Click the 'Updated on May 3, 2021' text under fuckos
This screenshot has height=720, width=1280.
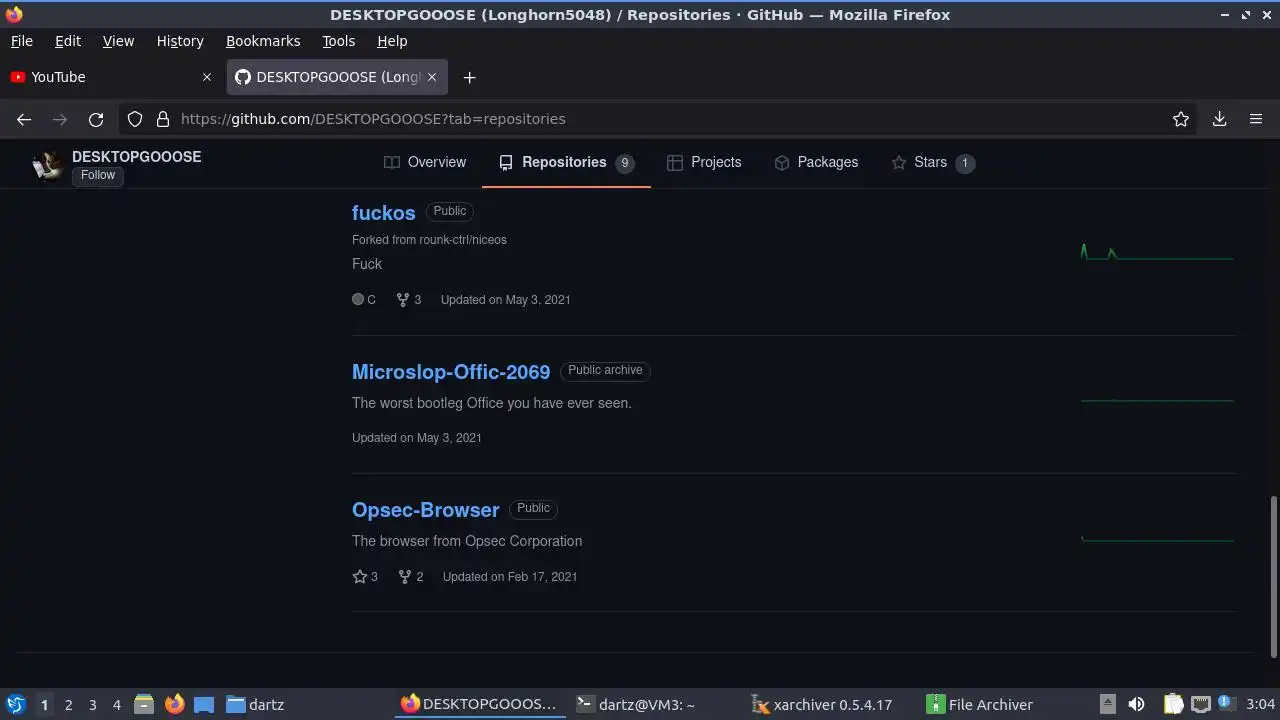pyautogui.click(x=506, y=300)
